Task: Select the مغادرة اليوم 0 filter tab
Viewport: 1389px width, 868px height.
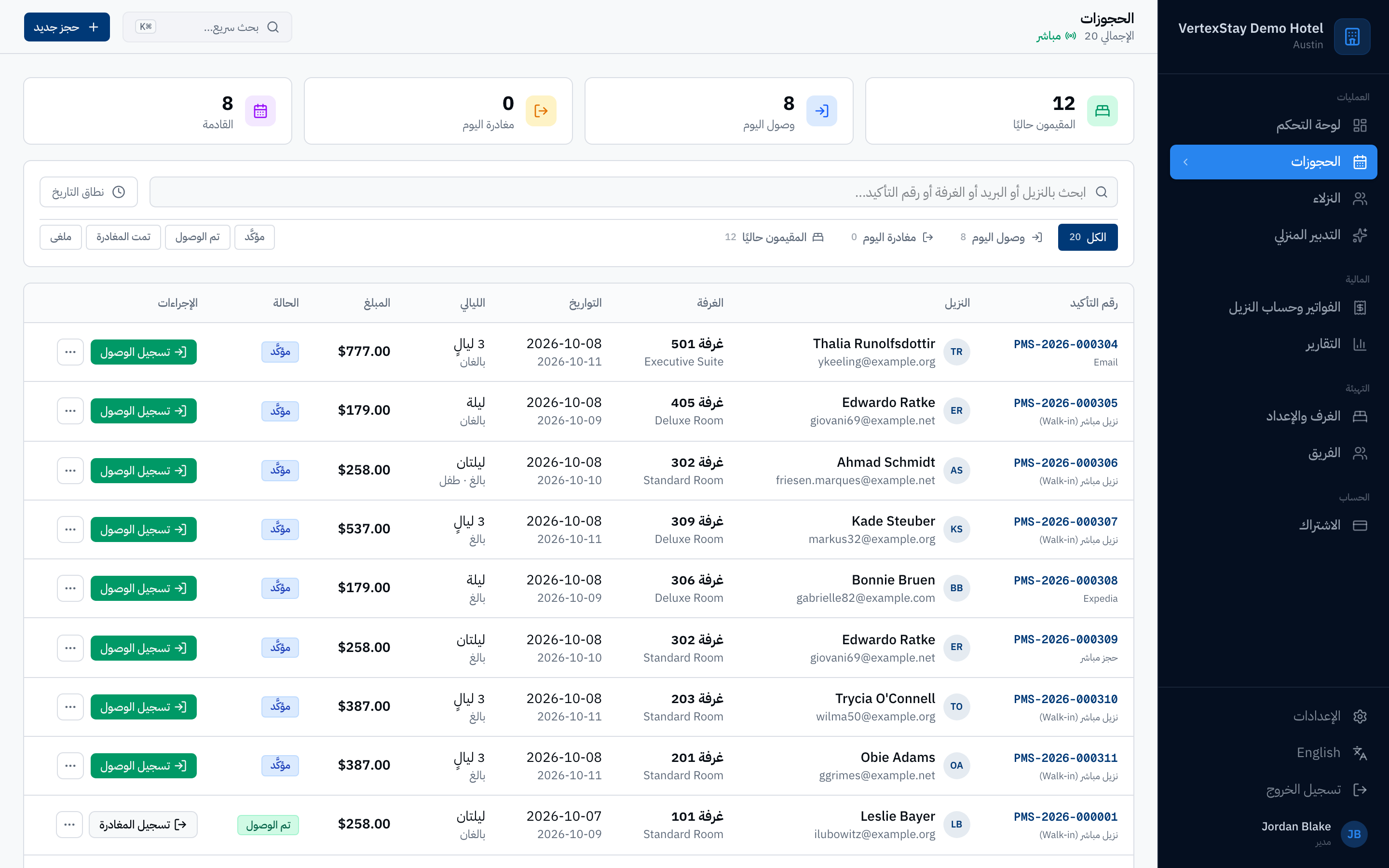Action: [x=892, y=237]
